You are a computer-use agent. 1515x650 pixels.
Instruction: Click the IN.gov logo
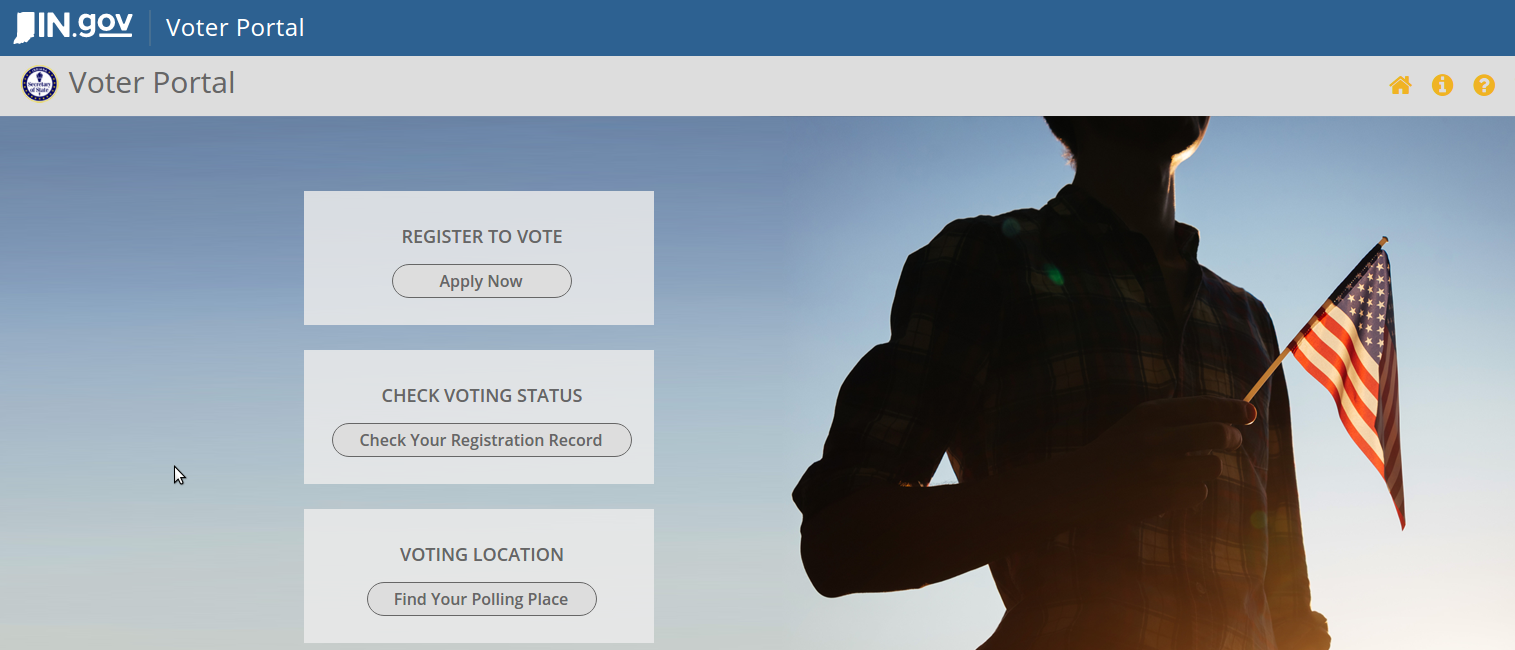pyautogui.click(x=73, y=27)
